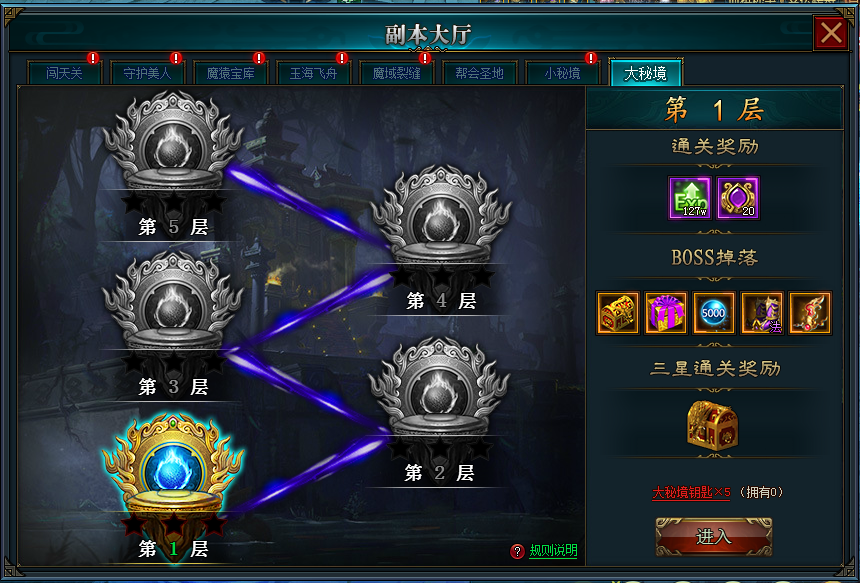Open the 规则说明 rules link
The image size is (860, 583).
point(553,551)
